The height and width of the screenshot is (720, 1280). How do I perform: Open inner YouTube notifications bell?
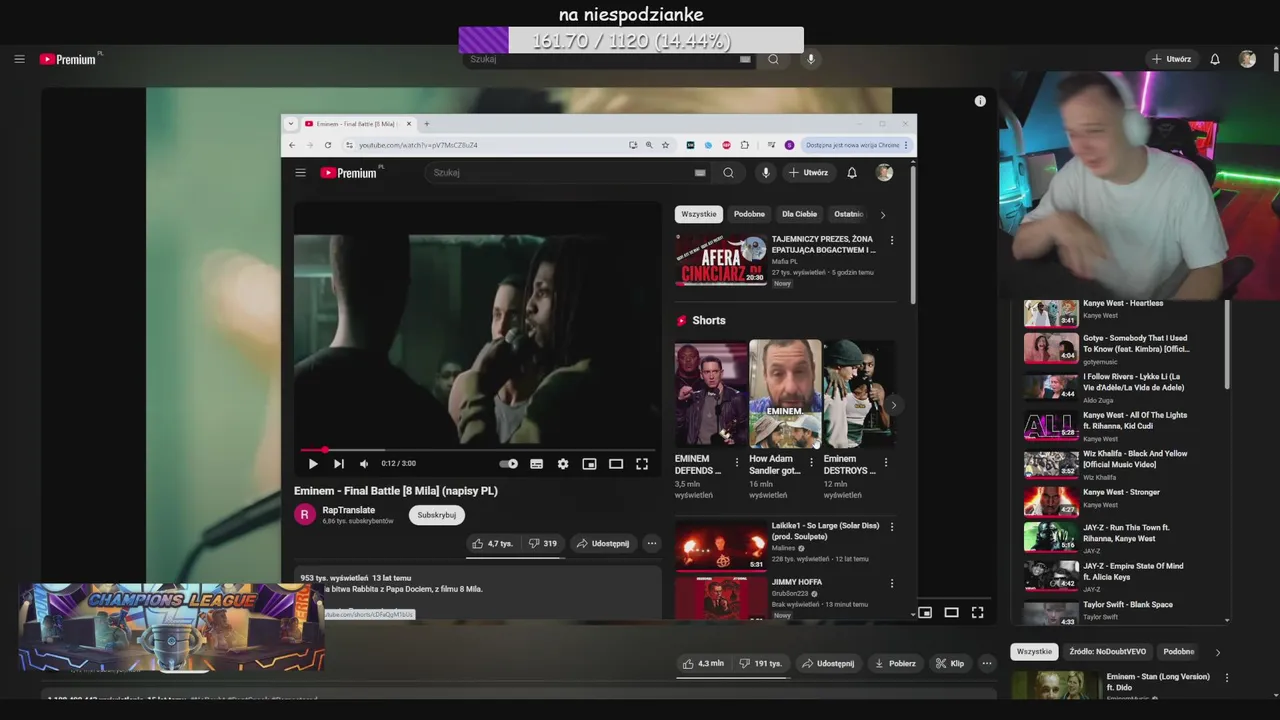[x=852, y=173]
